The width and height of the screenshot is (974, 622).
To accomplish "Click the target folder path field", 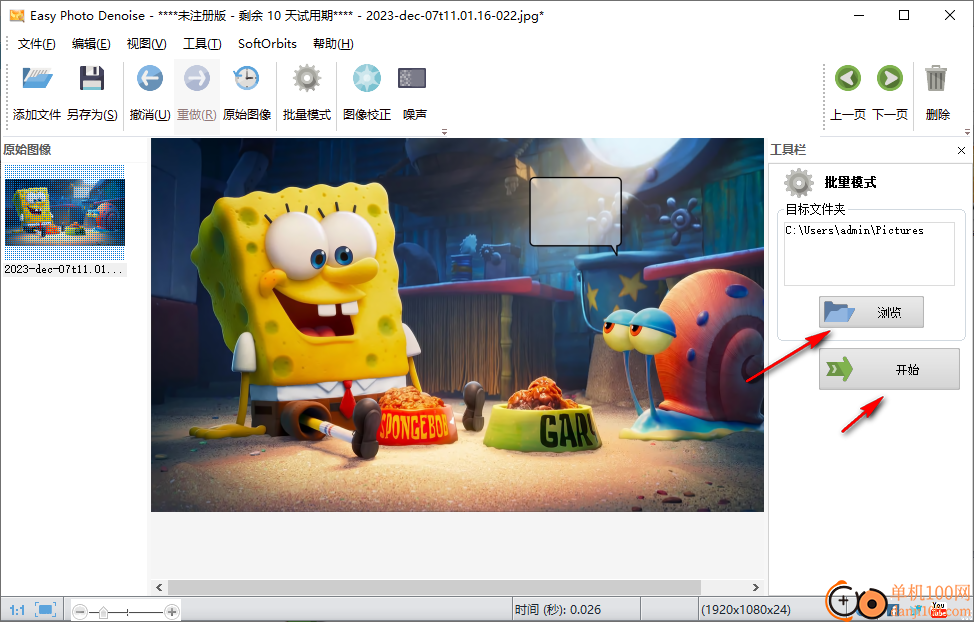I will pos(869,254).
